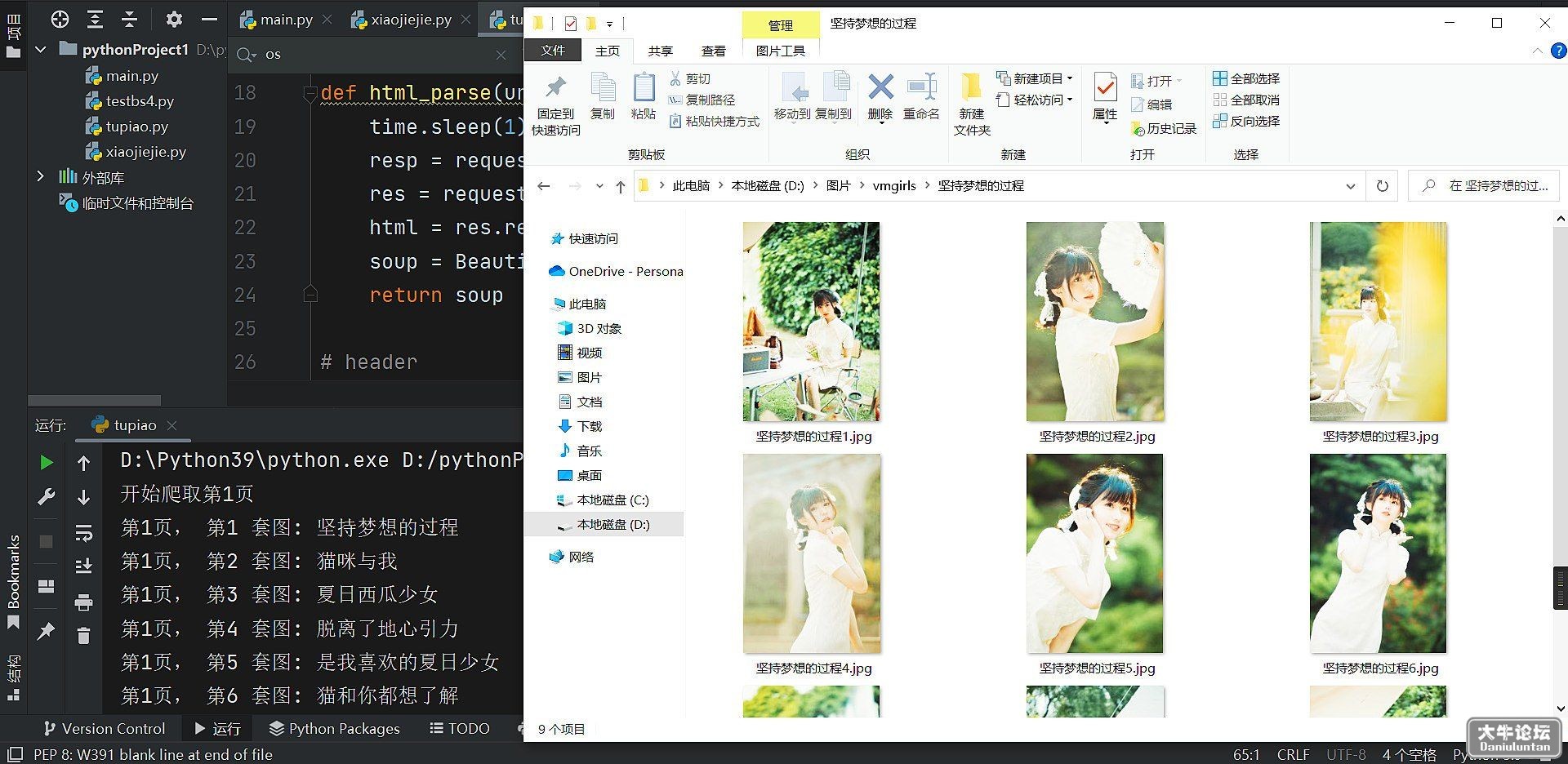
Task: Click the wrench icon in the run panel
Action: (47, 496)
